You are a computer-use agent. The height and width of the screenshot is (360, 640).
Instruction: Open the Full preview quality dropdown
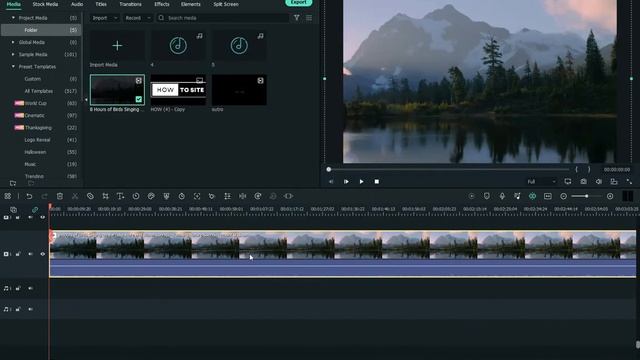point(541,182)
